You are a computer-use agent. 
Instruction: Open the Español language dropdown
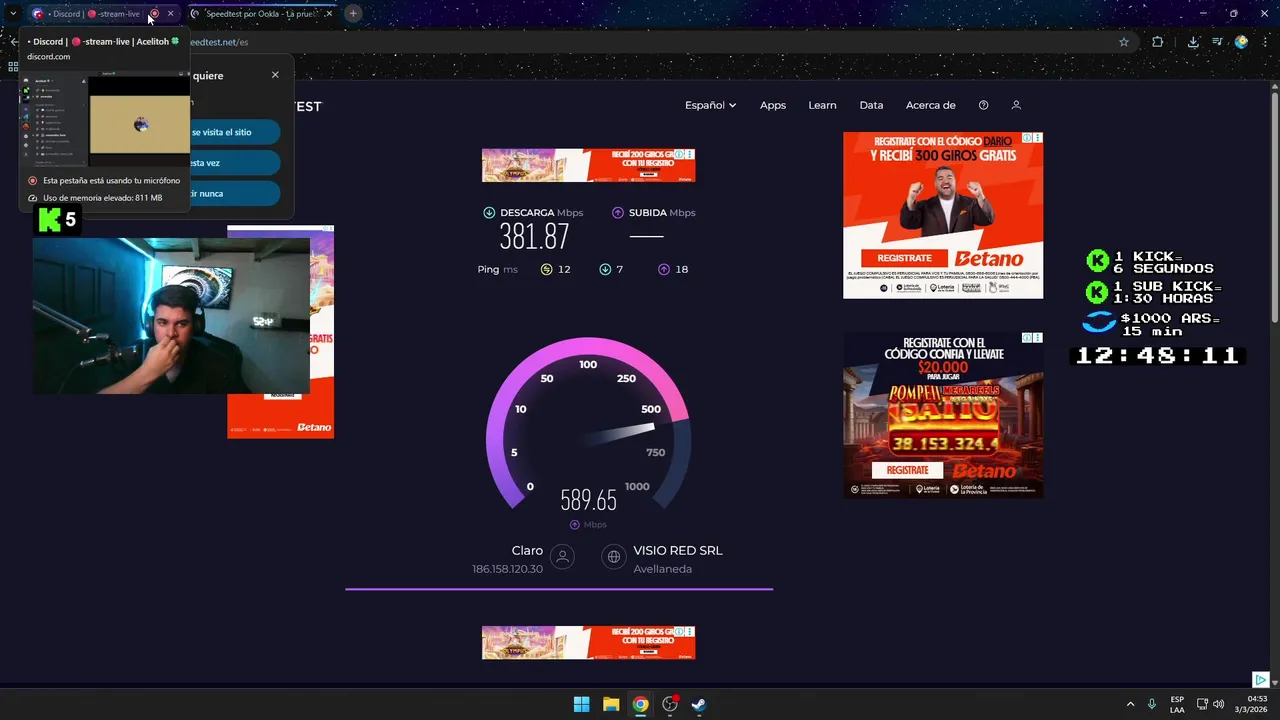pyautogui.click(x=710, y=105)
